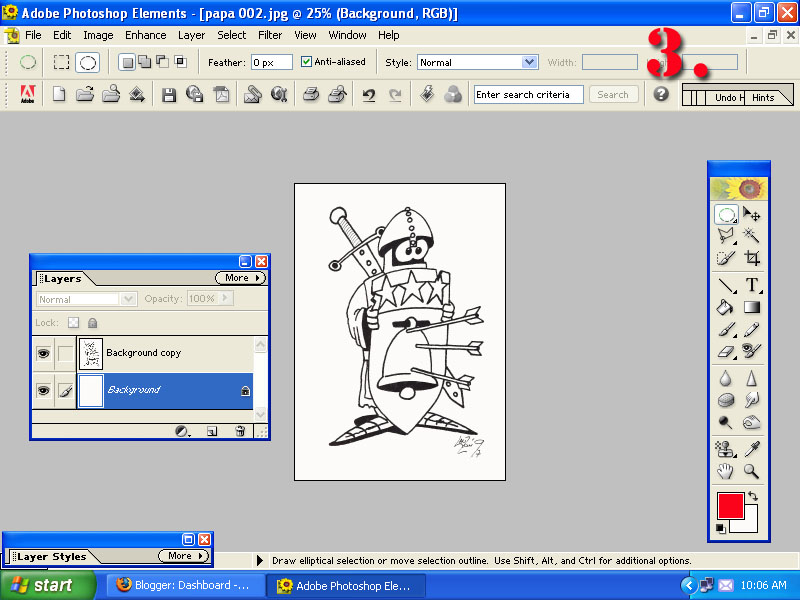Switch to Blogger Dashboard taskbar window
The width and height of the screenshot is (800, 600).
[x=186, y=585]
